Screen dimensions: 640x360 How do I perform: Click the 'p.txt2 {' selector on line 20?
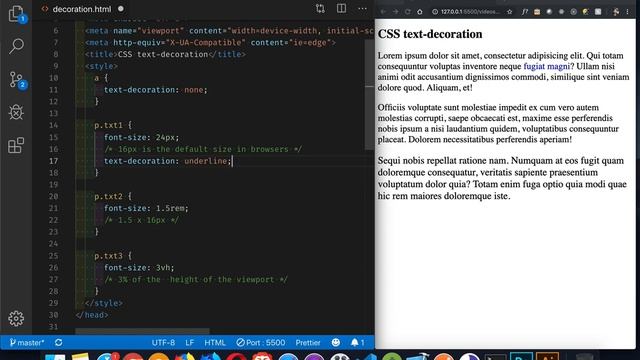pyautogui.click(x=113, y=196)
